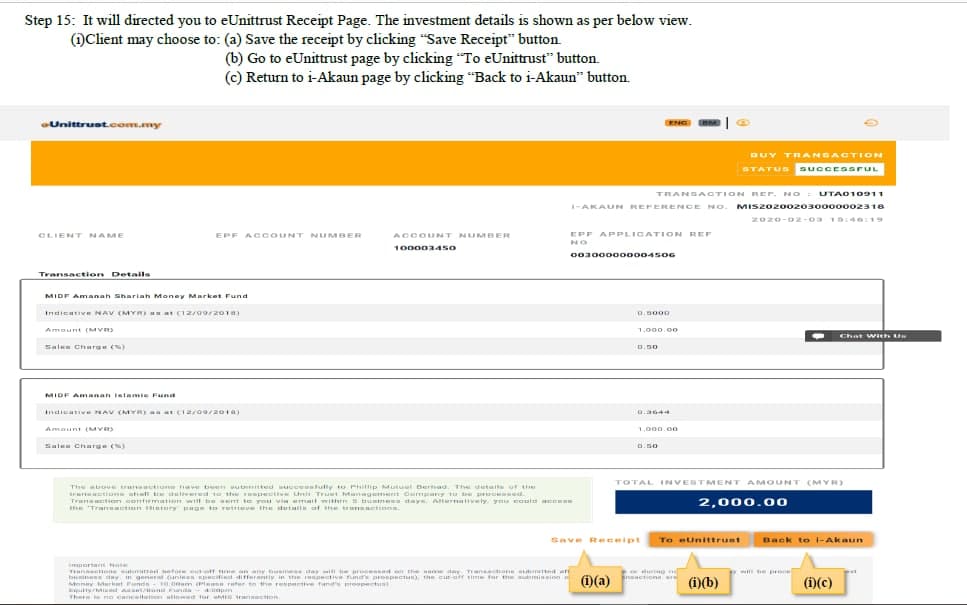Image resolution: width=967 pixels, height=605 pixels.
Task: Click the Important Note text block
Action: click(463, 580)
